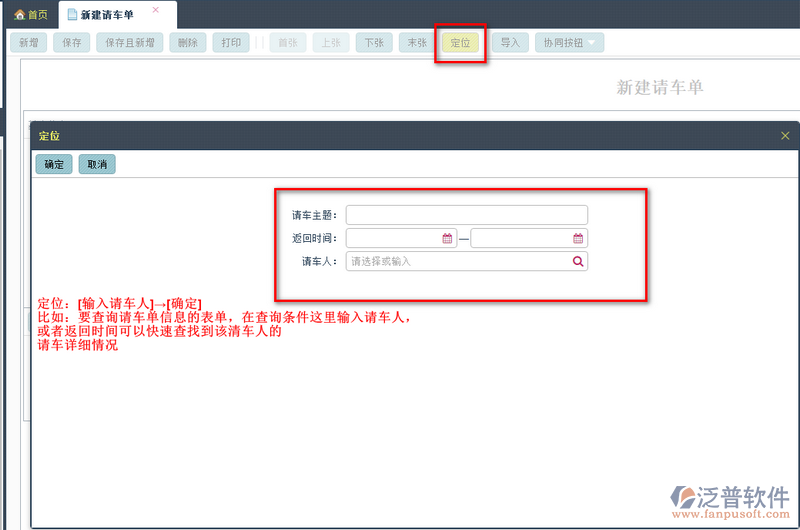Close the 新建请车单 tab
Image resolution: width=800 pixels, height=530 pixels.
tap(156, 10)
